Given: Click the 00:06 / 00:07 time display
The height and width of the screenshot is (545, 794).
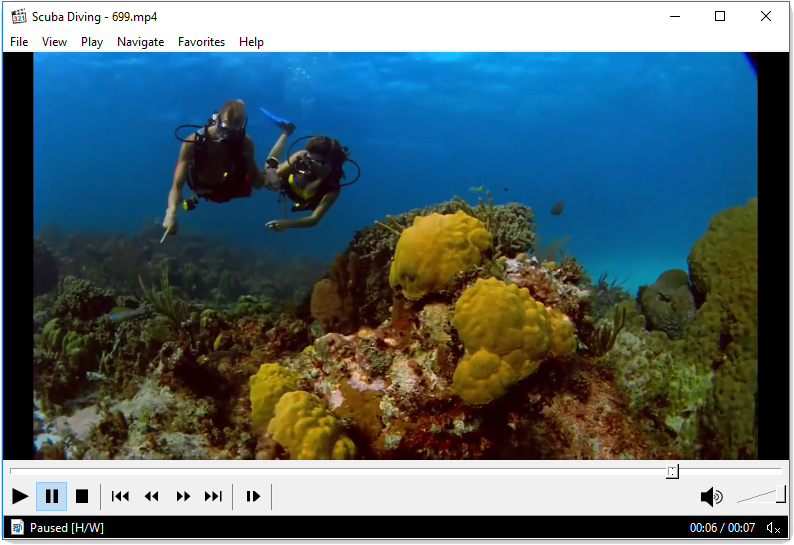Looking at the screenshot, I should tap(722, 528).
